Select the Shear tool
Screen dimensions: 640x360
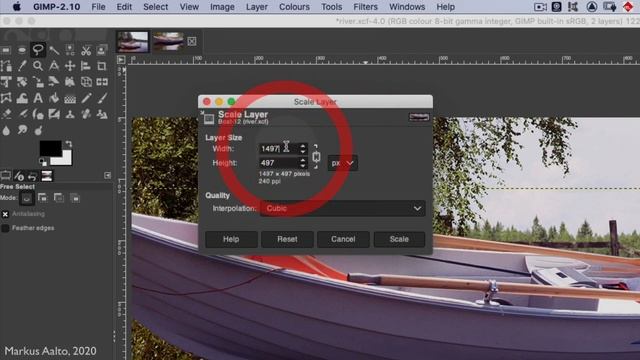coord(54,82)
